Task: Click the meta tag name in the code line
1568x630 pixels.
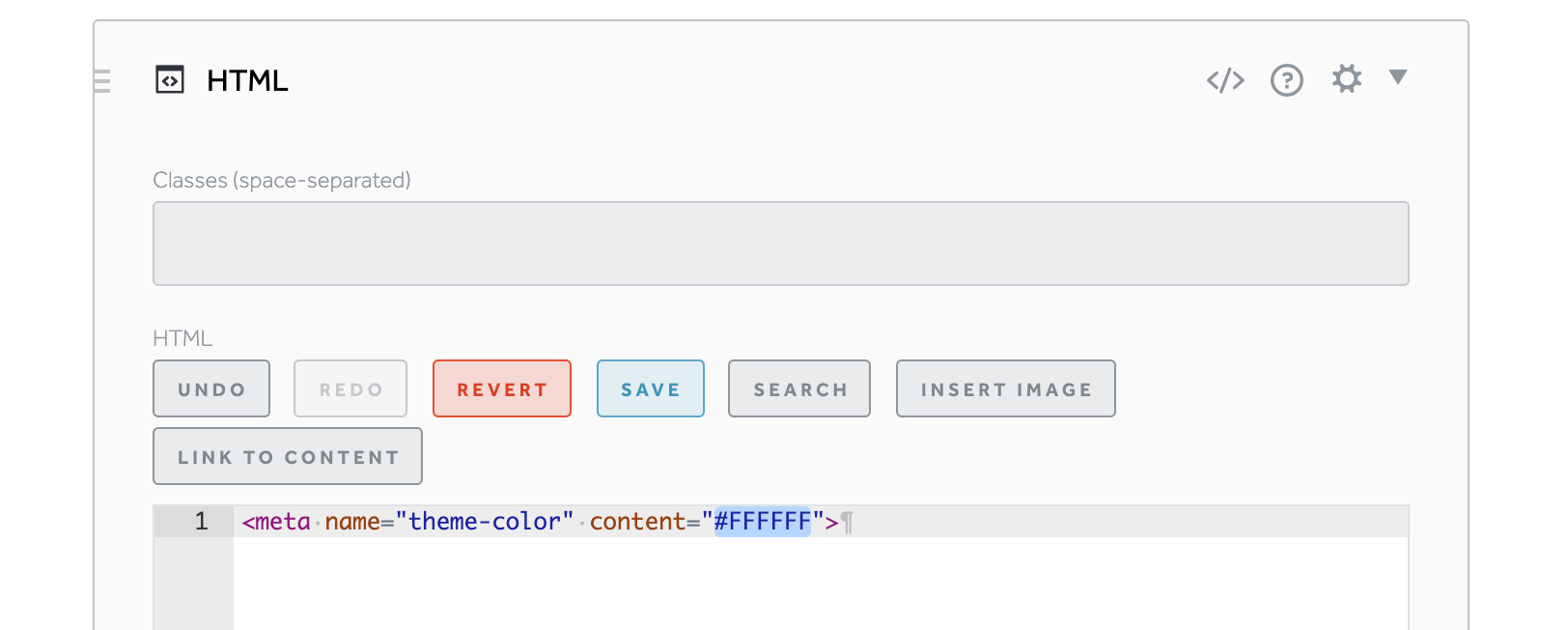Action: click(x=283, y=522)
